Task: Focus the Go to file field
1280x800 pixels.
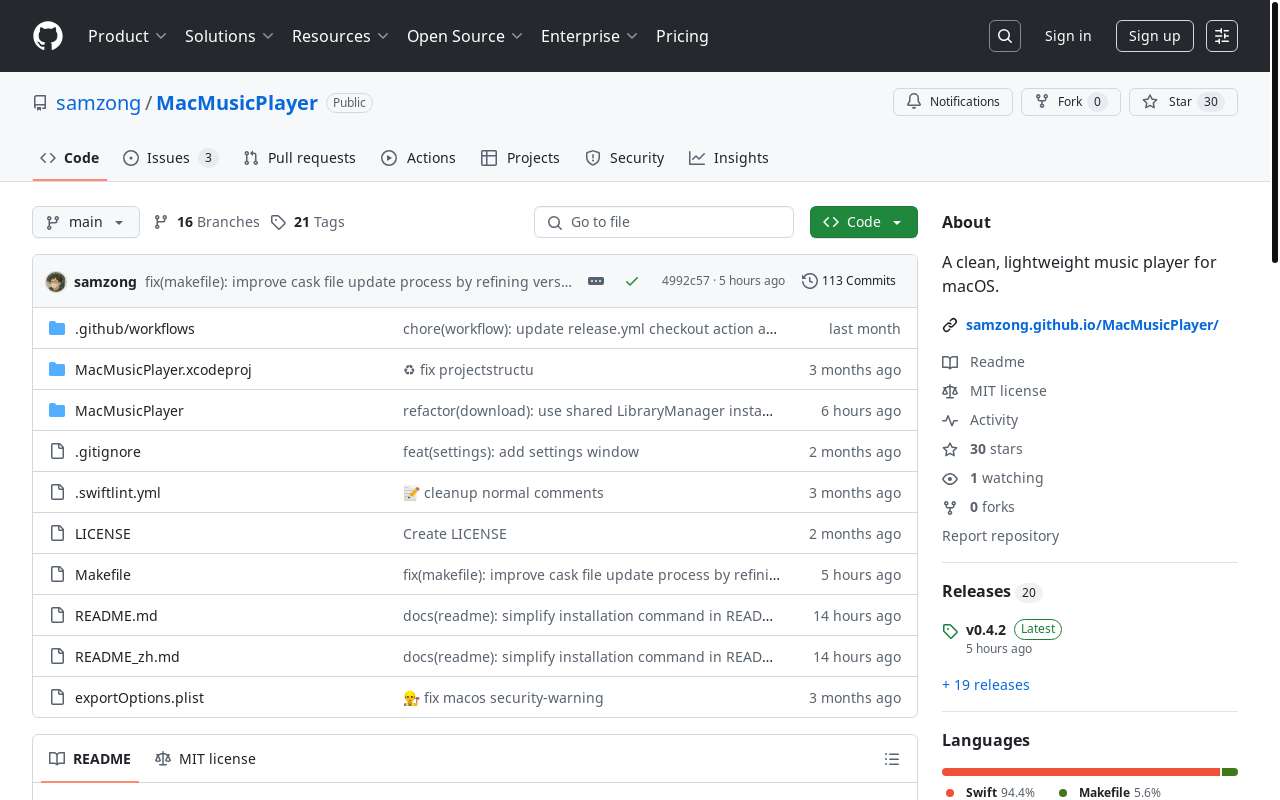Action: click(x=664, y=222)
